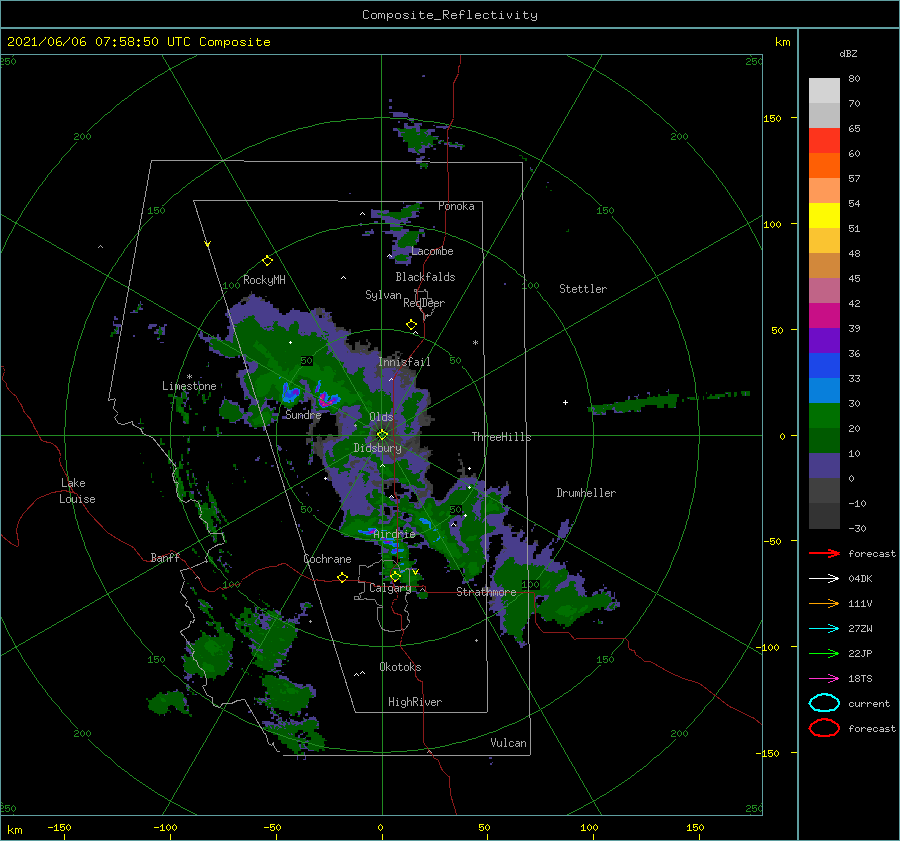The image size is (900, 841).
Task: Click the Stettler town label
Action: pyautogui.click(x=583, y=289)
